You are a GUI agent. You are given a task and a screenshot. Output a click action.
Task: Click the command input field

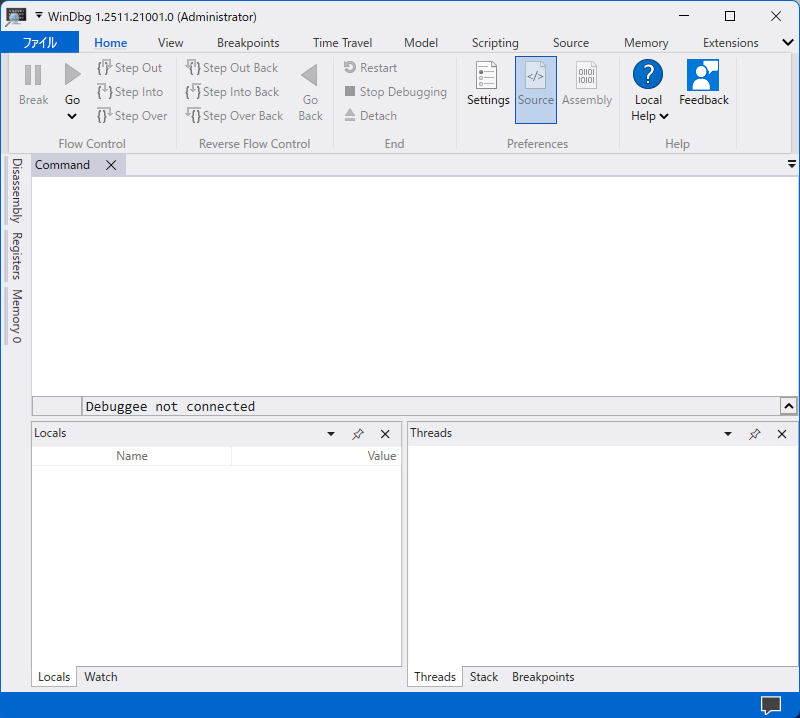point(431,406)
